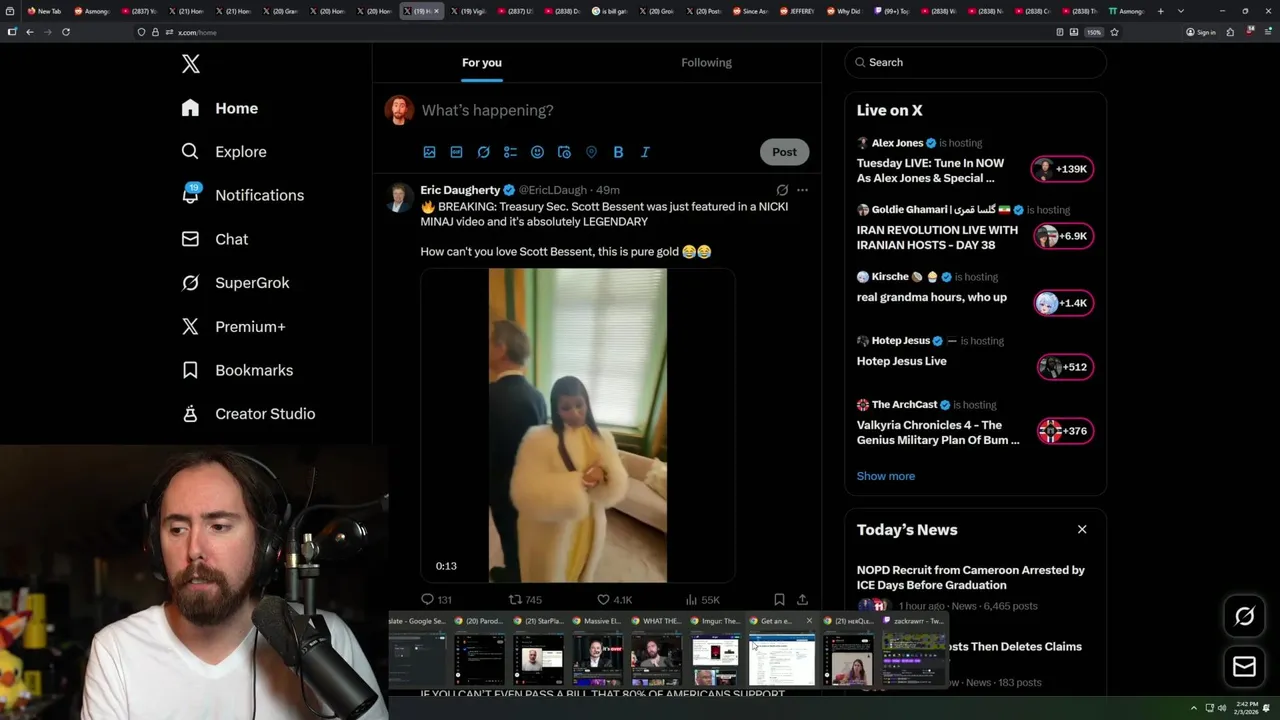This screenshot has width=1280, height=720.
Task: Click the 150% zoom indicator
Action: [x=1094, y=32]
